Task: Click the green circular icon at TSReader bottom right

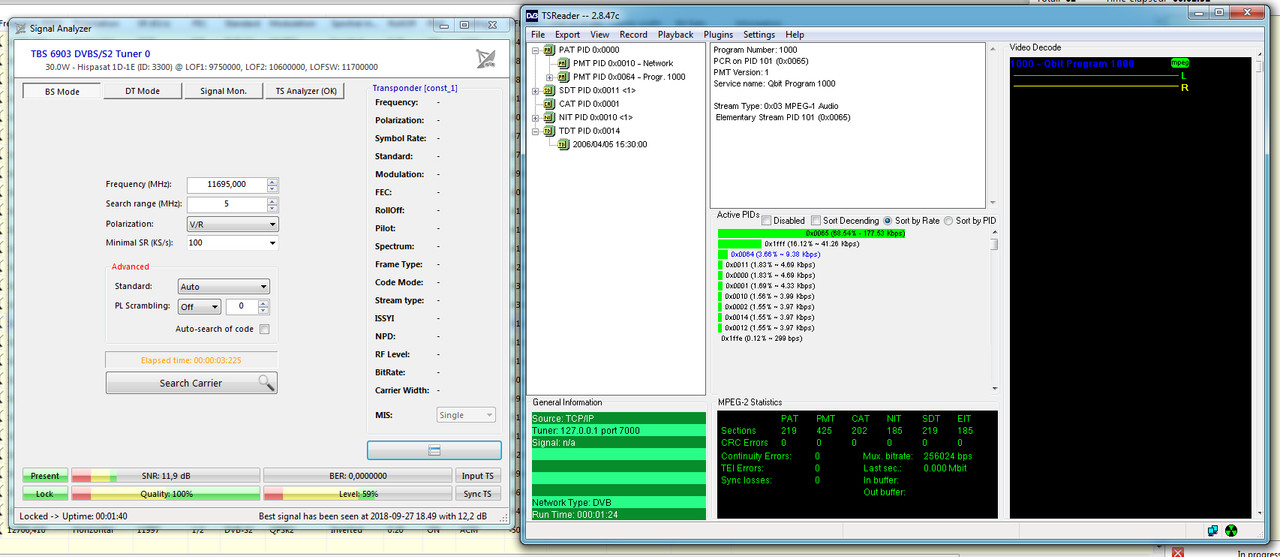Action: click(1232, 531)
